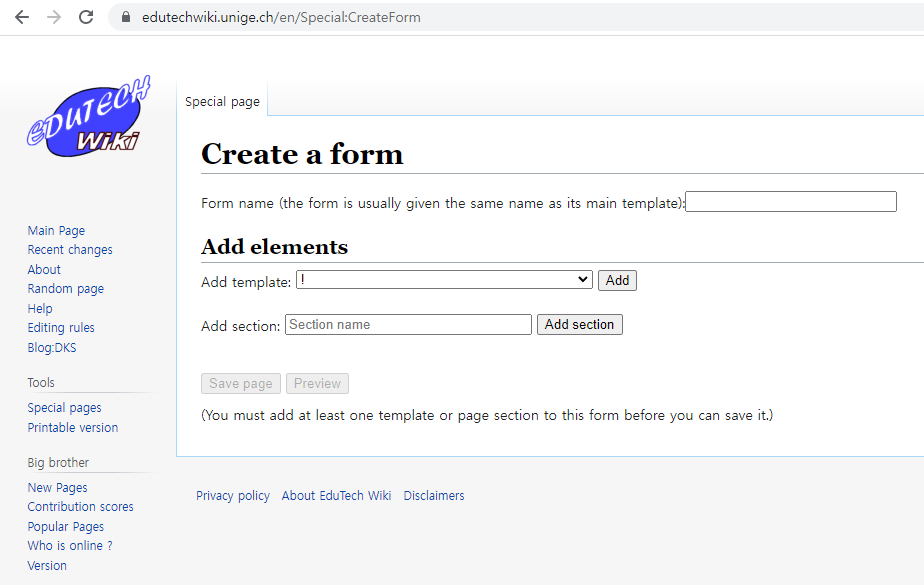Open the About sidebar link
The width and height of the screenshot is (924, 585).
(x=44, y=269)
